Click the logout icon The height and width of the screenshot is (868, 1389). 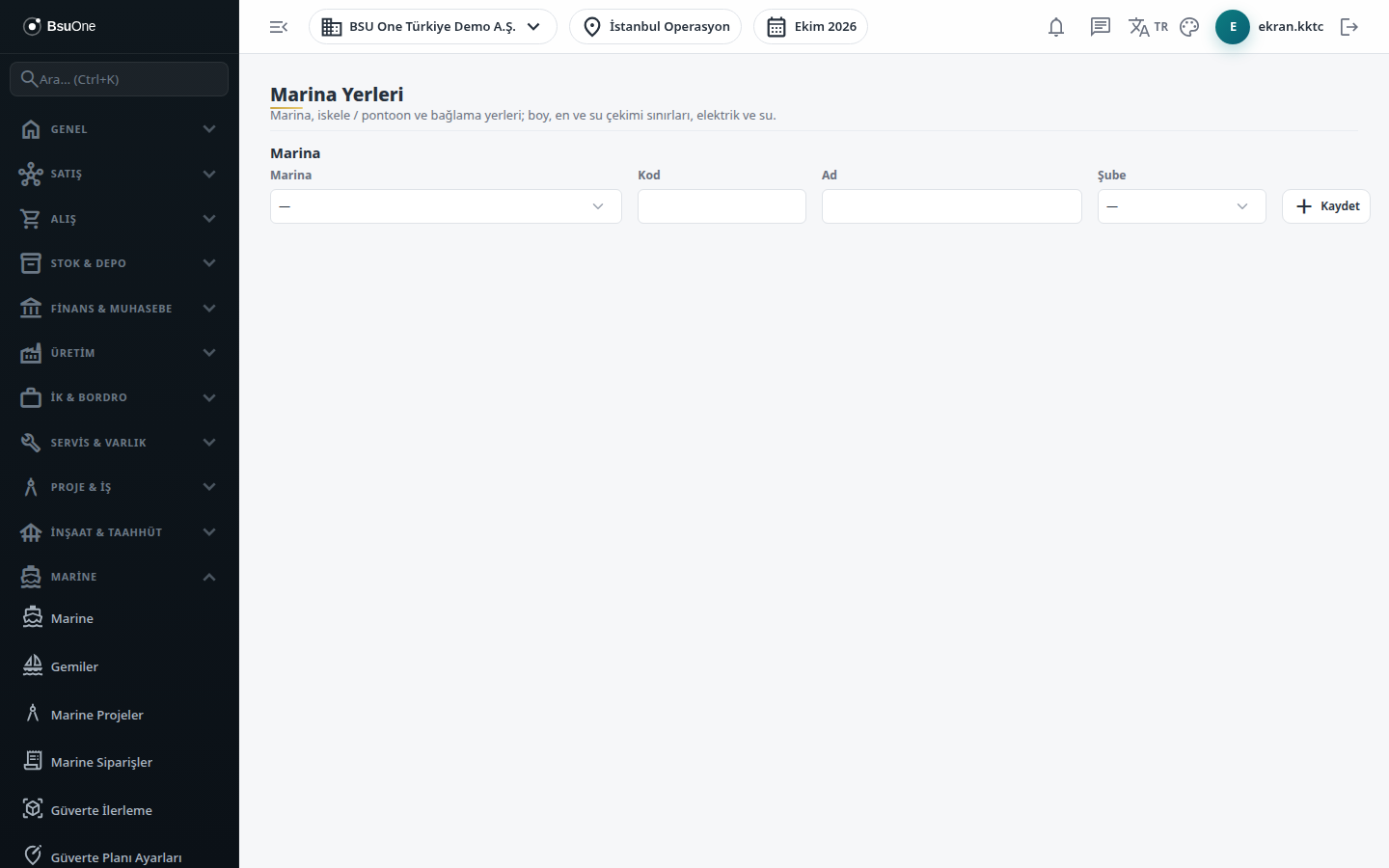point(1349,27)
